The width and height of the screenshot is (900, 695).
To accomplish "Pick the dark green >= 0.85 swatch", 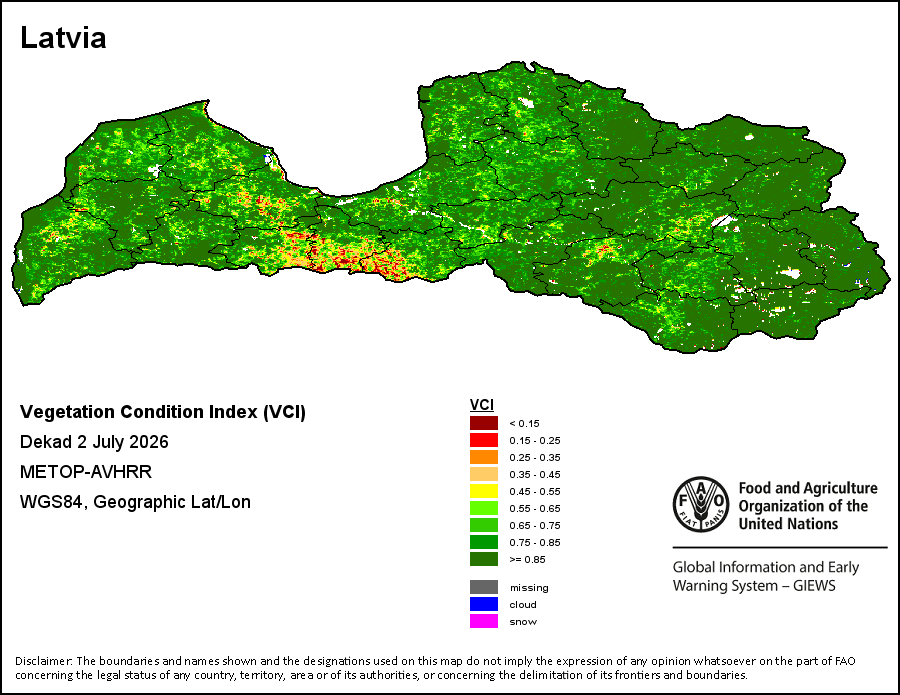I will coord(484,559).
